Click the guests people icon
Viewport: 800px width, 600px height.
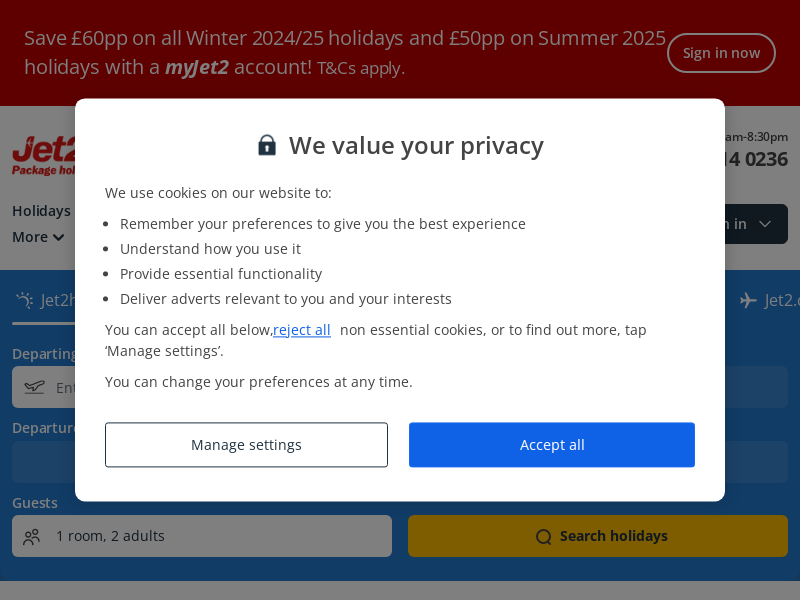(x=32, y=536)
